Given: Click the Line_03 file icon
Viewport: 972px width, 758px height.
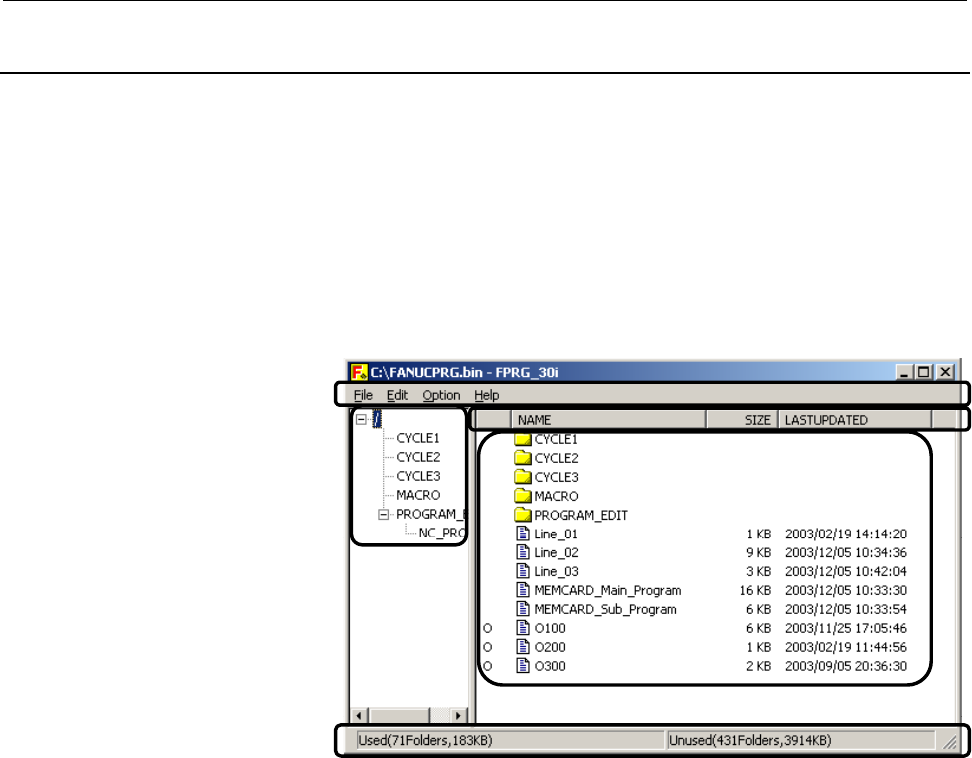Looking at the screenshot, I should [523, 571].
